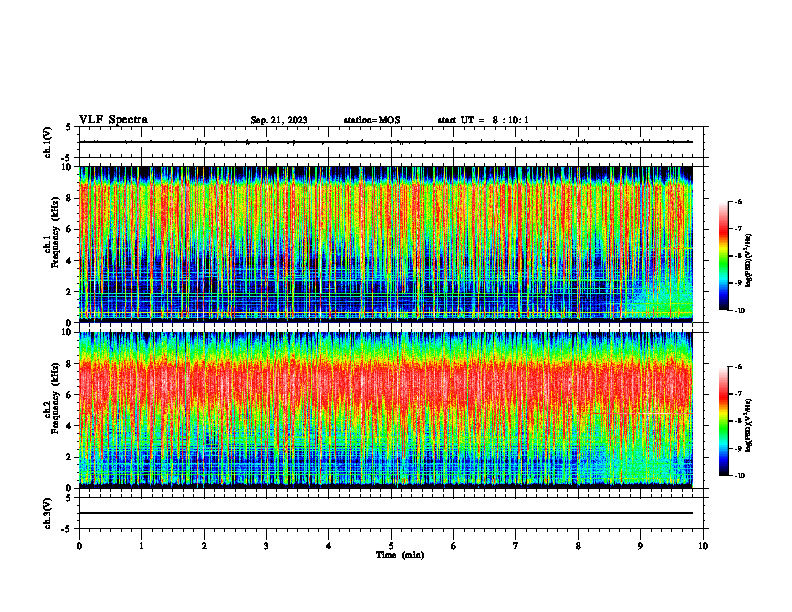This screenshot has height=612, width=792.
Task: Click time-axis tick label "3"
Action: [x=266, y=546]
